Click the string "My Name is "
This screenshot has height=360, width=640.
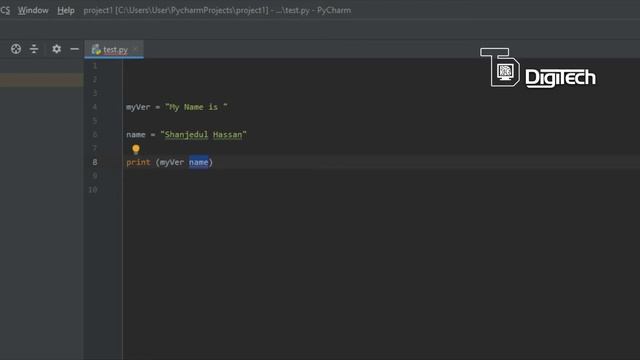click(x=196, y=107)
